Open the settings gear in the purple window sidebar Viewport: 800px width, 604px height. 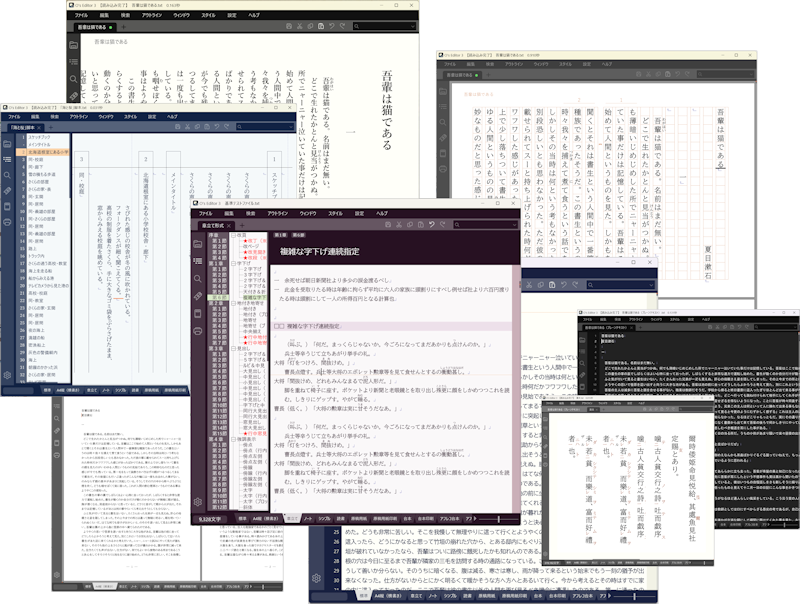pyautogui.click(x=198, y=502)
